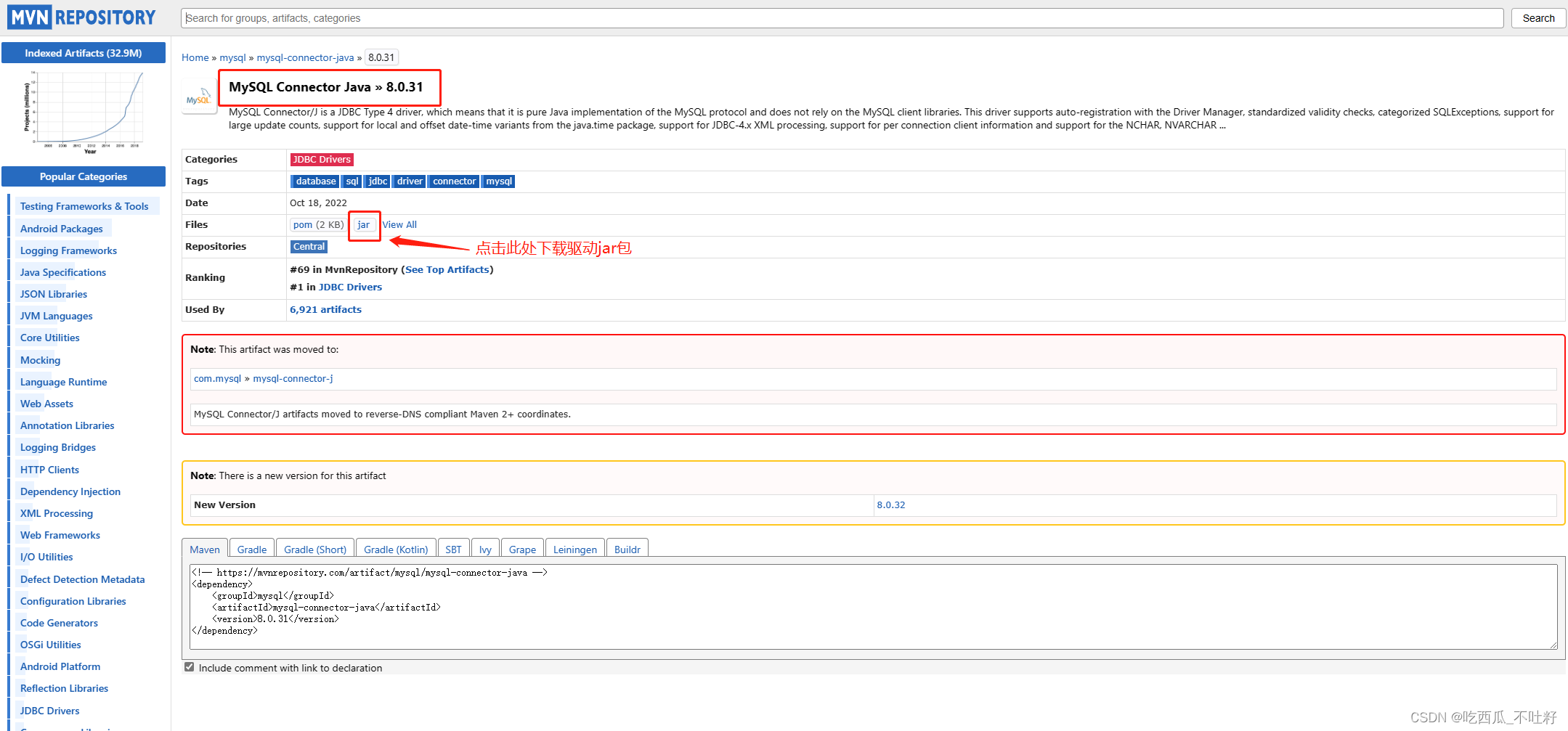Viewport: 1568px width, 731px height.
Task: Open XML Processing category
Action: tap(57, 513)
